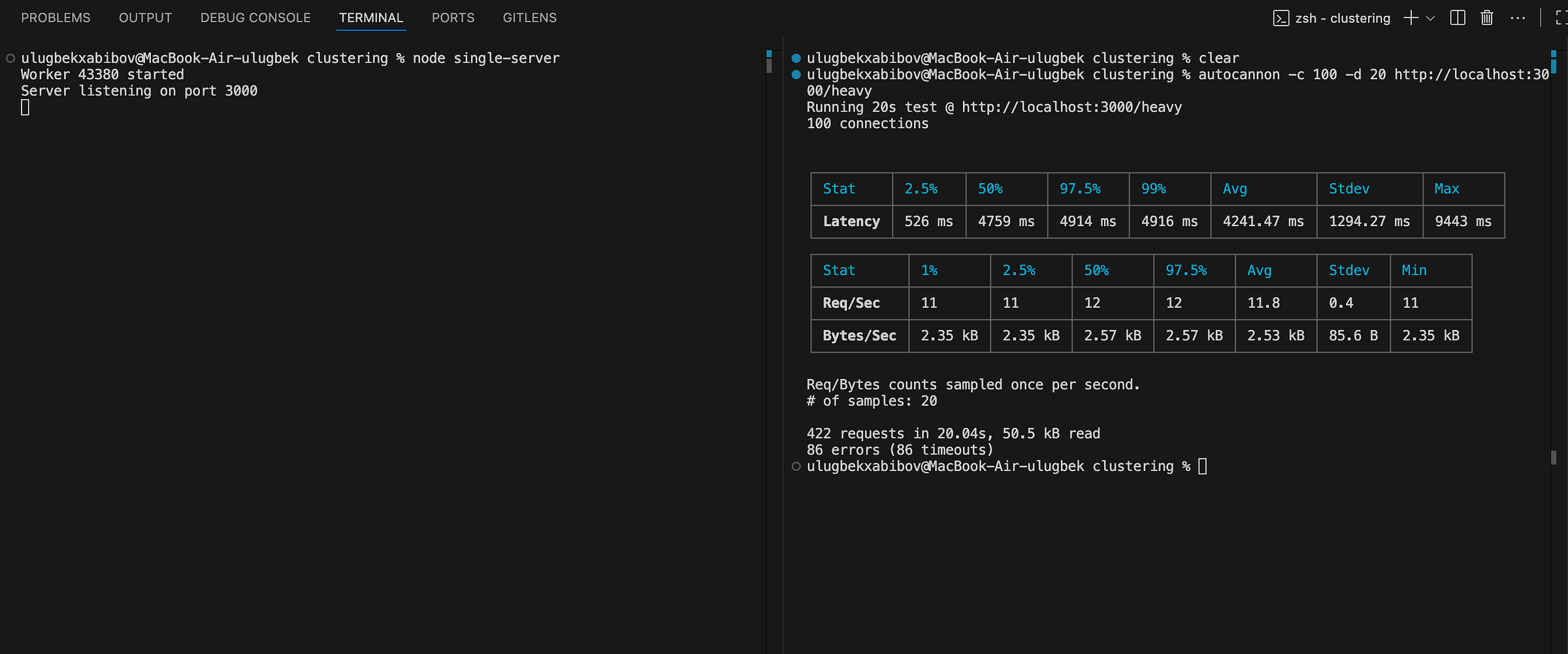1568x654 pixels.
Task: Click the max latency value '9443 ms'
Action: [1463, 221]
